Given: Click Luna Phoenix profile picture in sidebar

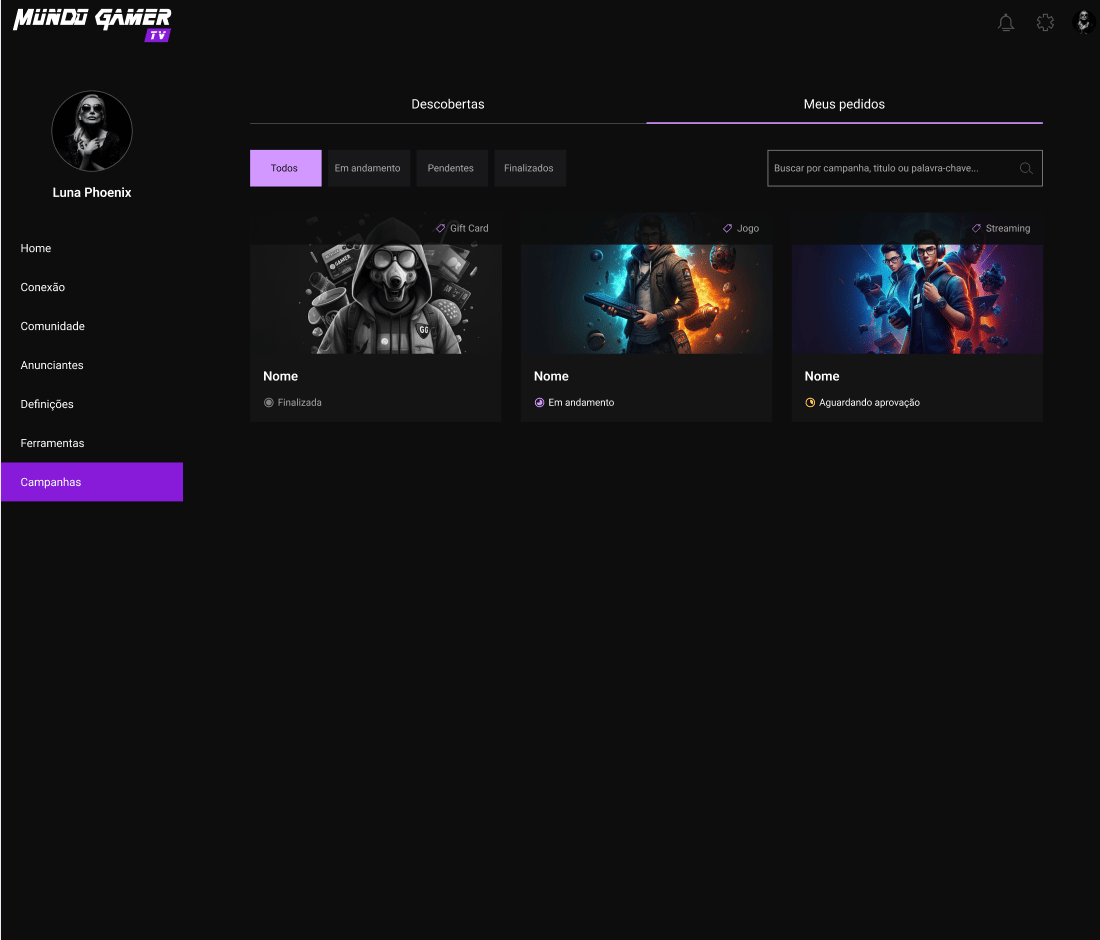Looking at the screenshot, I should [x=92, y=131].
